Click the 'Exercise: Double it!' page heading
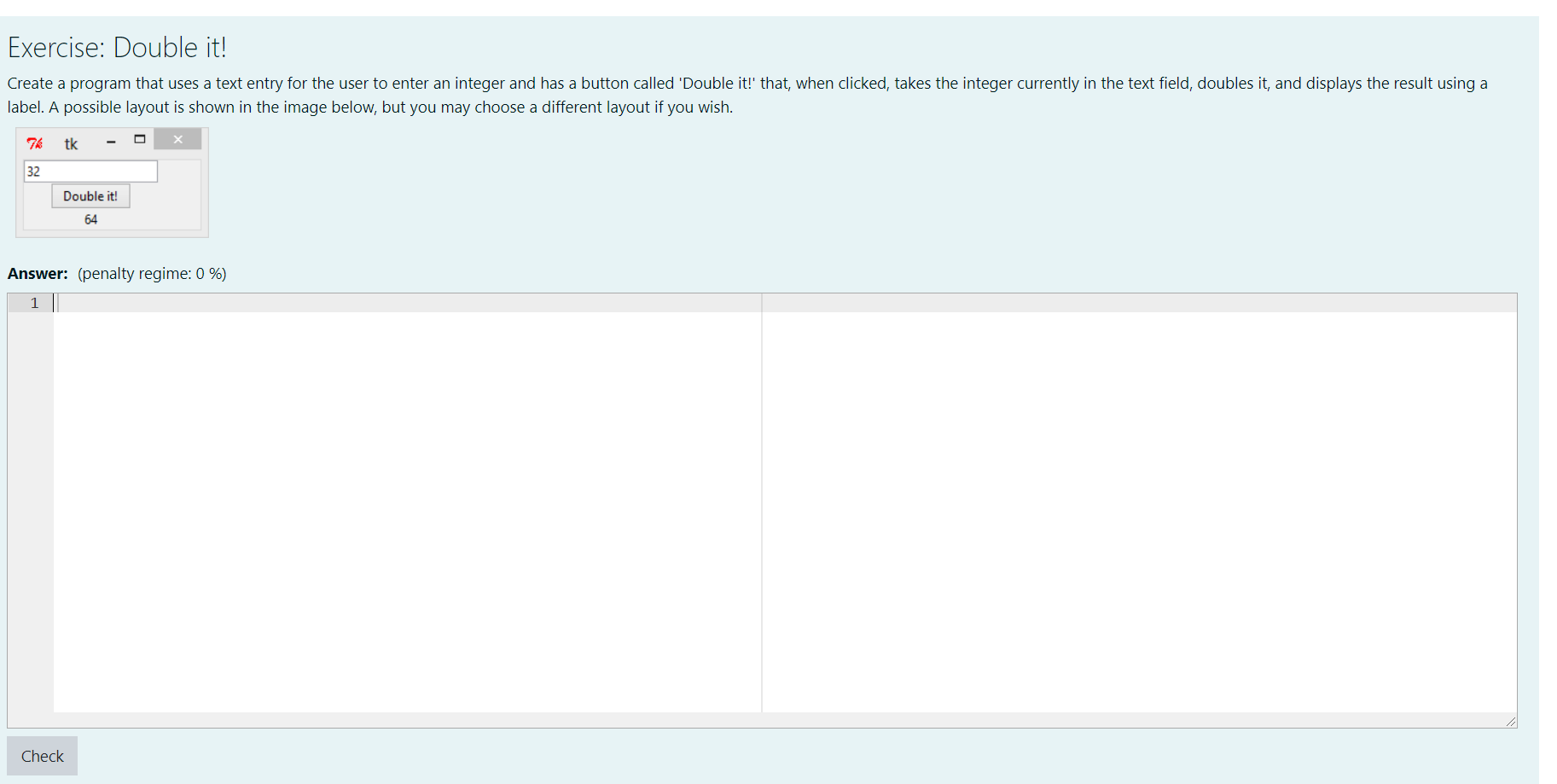The image size is (1557, 784). [x=117, y=48]
